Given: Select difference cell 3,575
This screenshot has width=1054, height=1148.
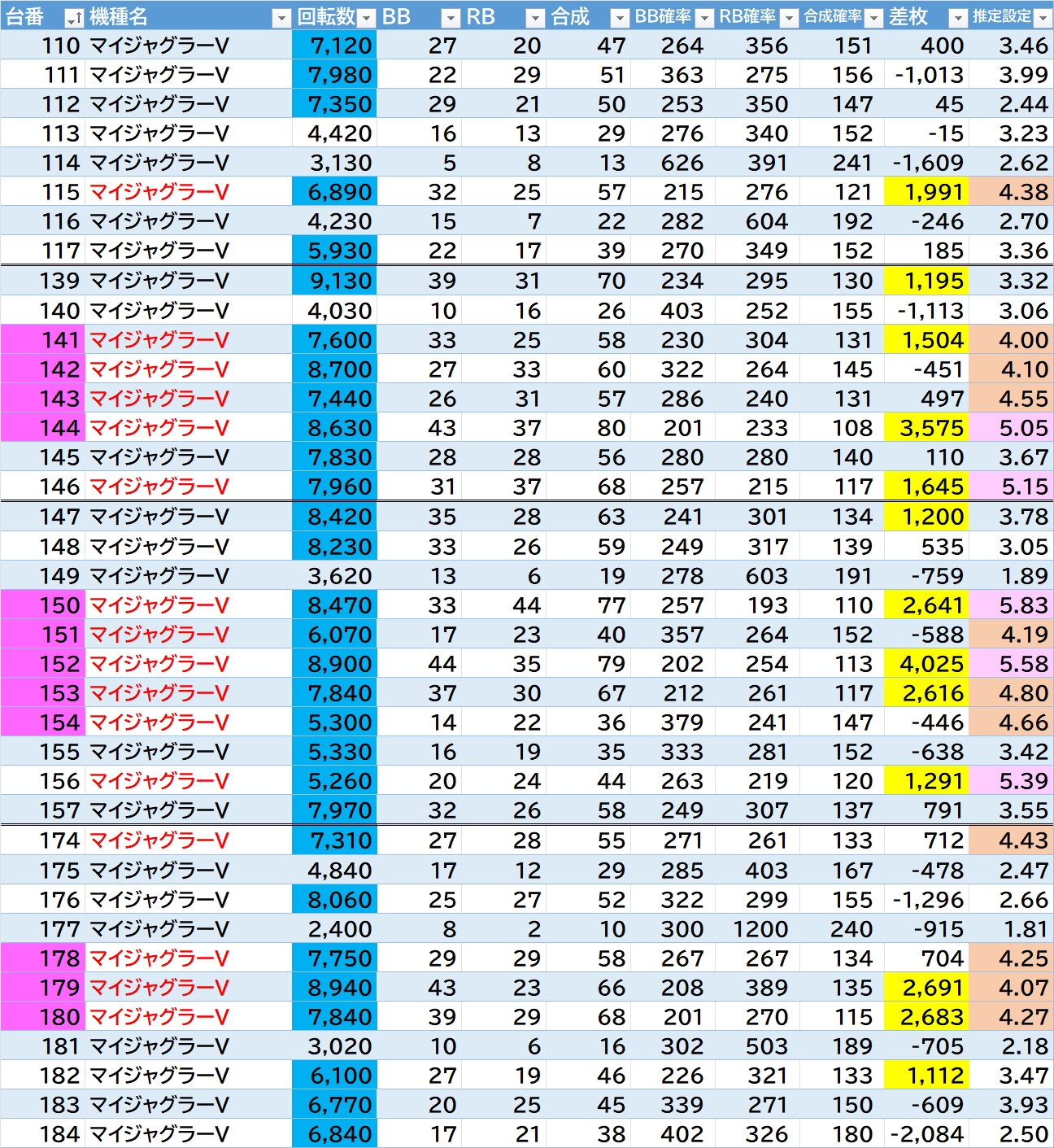Looking at the screenshot, I should pyautogui.click(x=926, y=428).
